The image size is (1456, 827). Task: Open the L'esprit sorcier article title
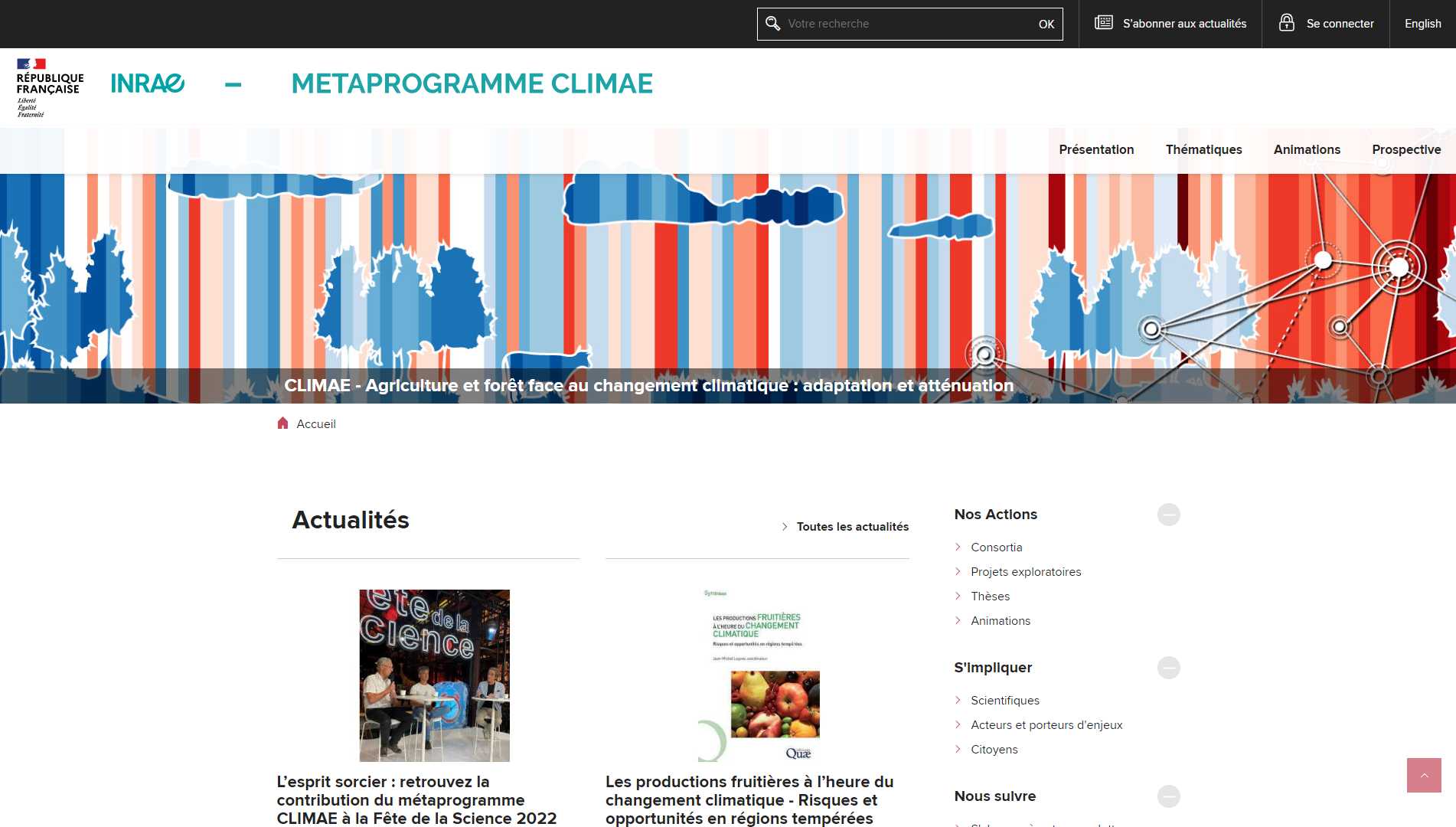click(x=416, y=800)
